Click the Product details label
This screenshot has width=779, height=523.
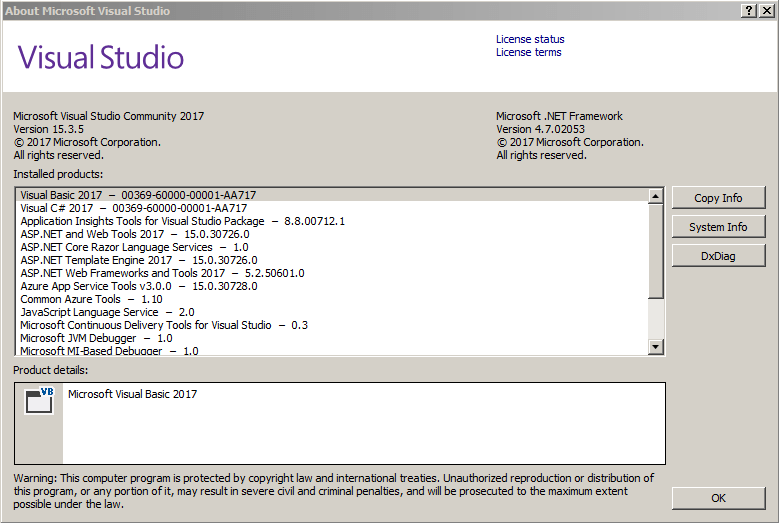click(x=51, y=370)
